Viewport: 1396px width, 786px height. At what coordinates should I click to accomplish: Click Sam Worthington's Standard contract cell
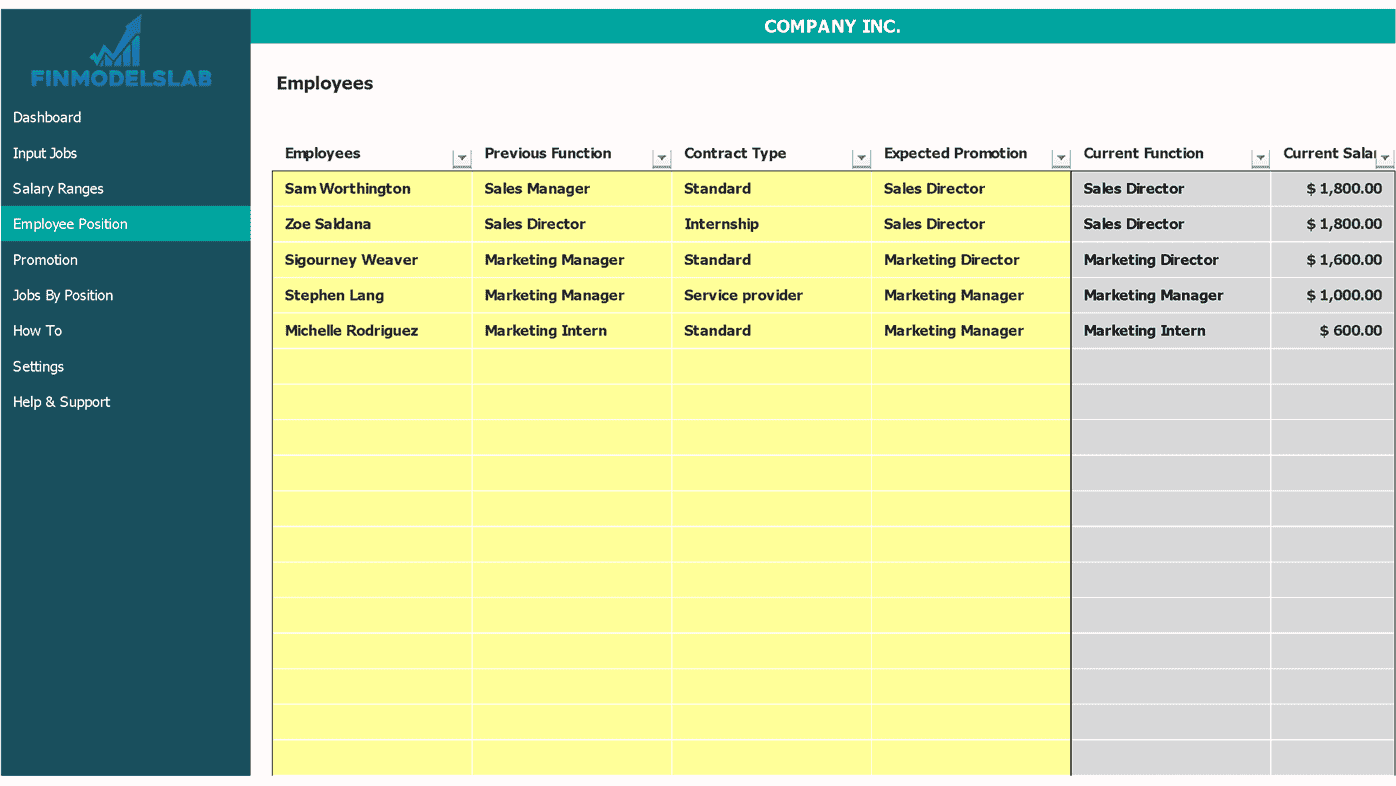tap(772, 189)
